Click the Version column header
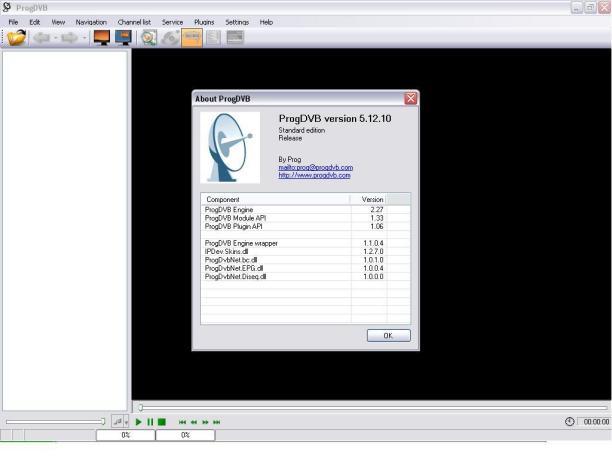 pyautogui.click(x=368, y=199)
